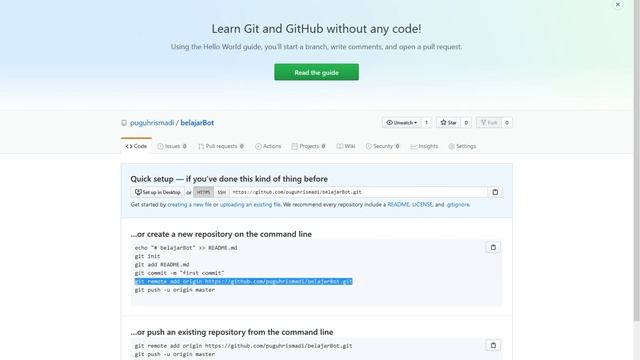Click the repository icon beside puguhrismadi
Image resolution: width=640 pixels, height=360 pixels.
coord(124,123)
